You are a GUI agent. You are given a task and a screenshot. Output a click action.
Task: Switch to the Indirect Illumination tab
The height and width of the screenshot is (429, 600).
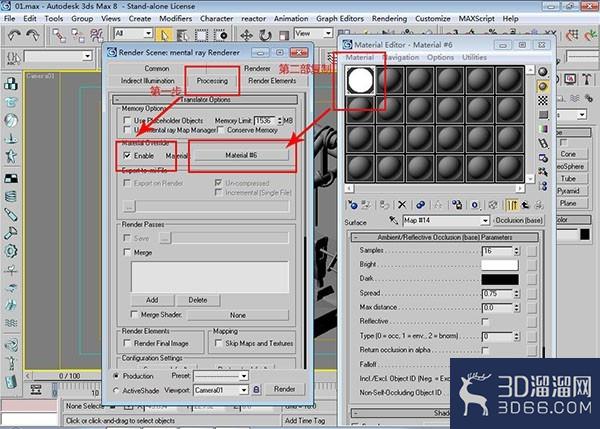pyautogui.click(x=147, y=81)
